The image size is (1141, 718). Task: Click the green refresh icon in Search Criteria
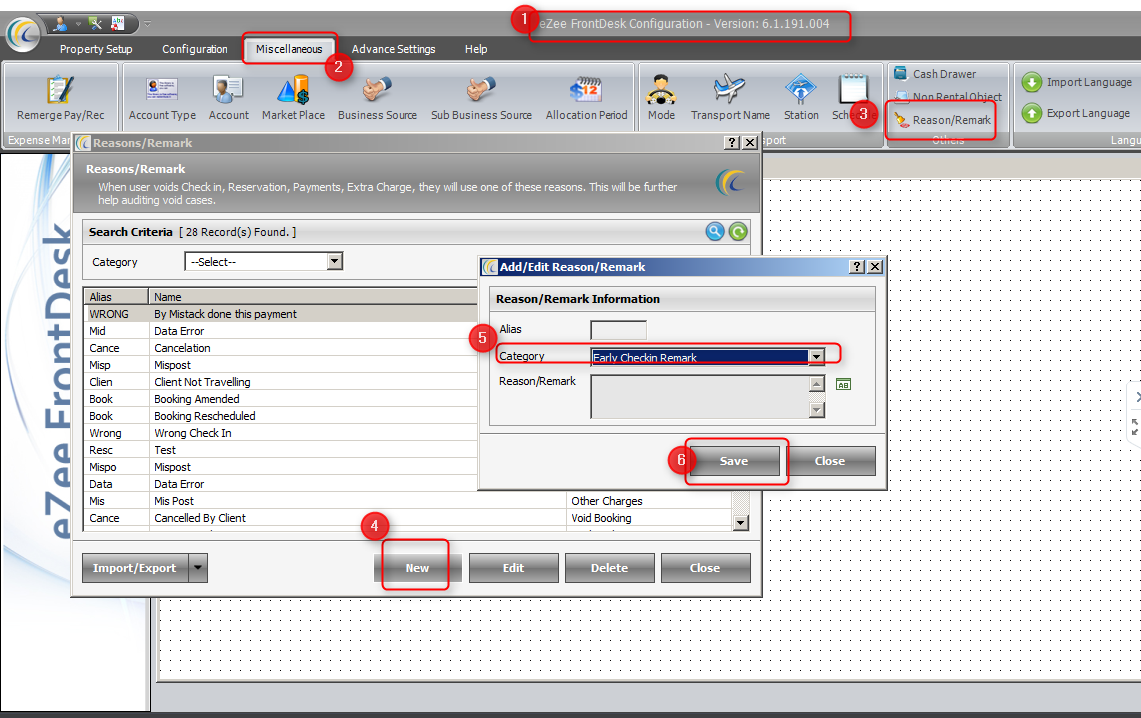click(x=738, y=231)
